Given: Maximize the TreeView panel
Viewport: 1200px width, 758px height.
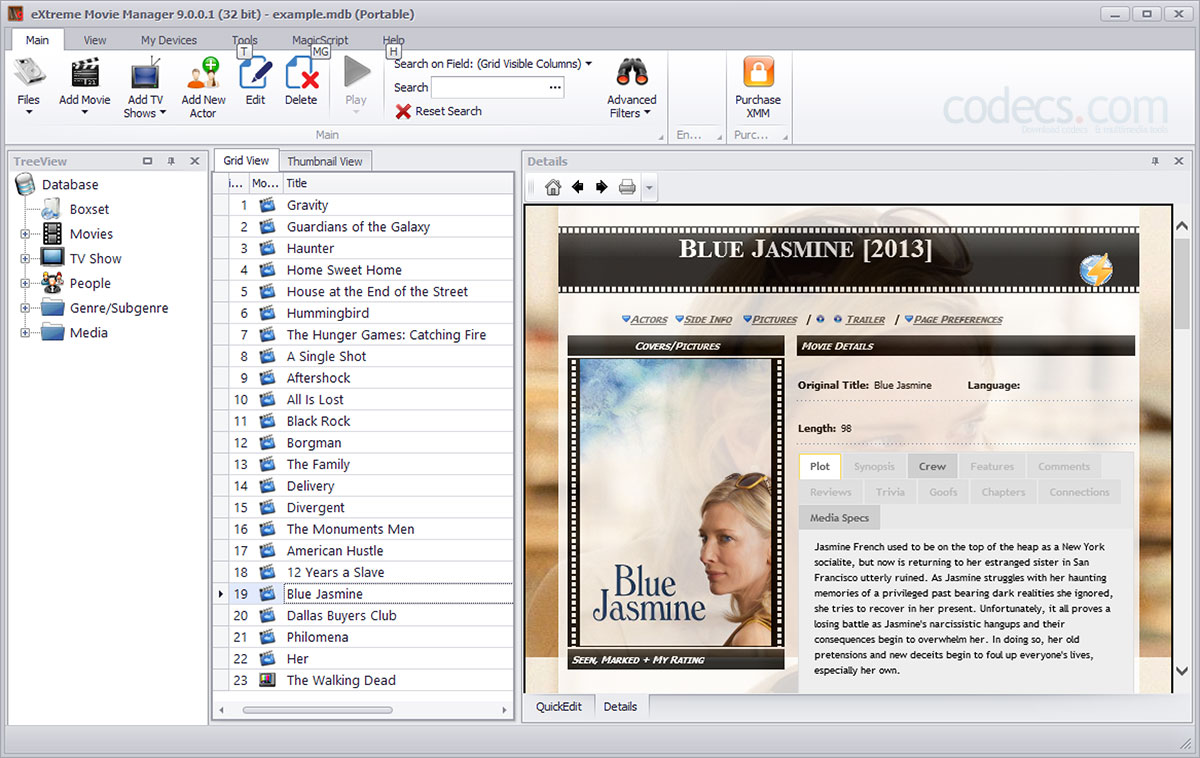Looking at the screenshot, I should tap(147, 161).
